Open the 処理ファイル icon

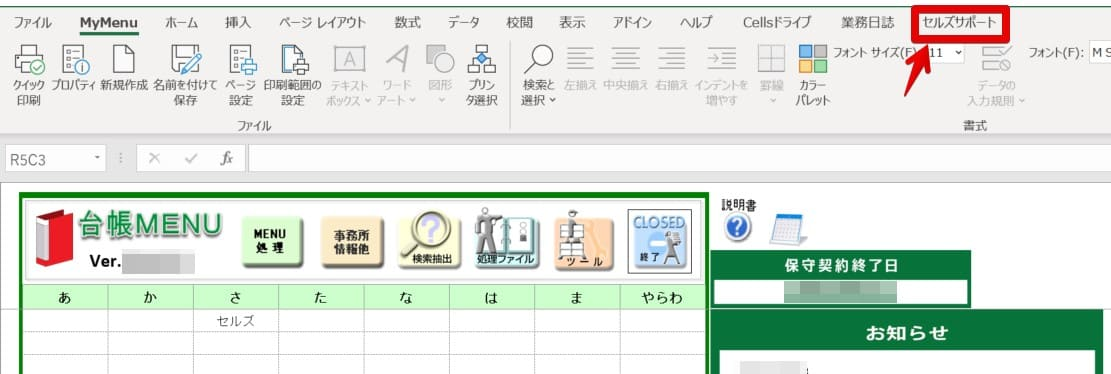click(x=507, y=239)
